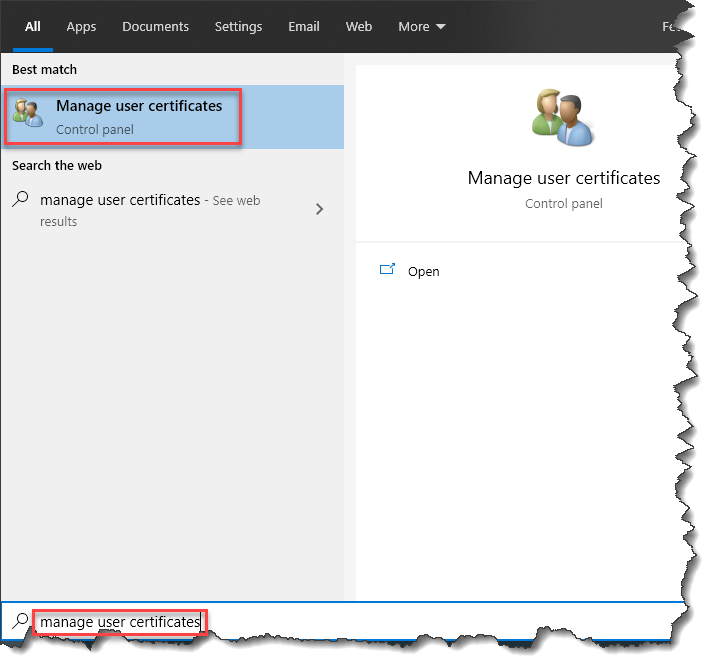
Task: Switch to the All tab
Action: click(x=33, y=27)
